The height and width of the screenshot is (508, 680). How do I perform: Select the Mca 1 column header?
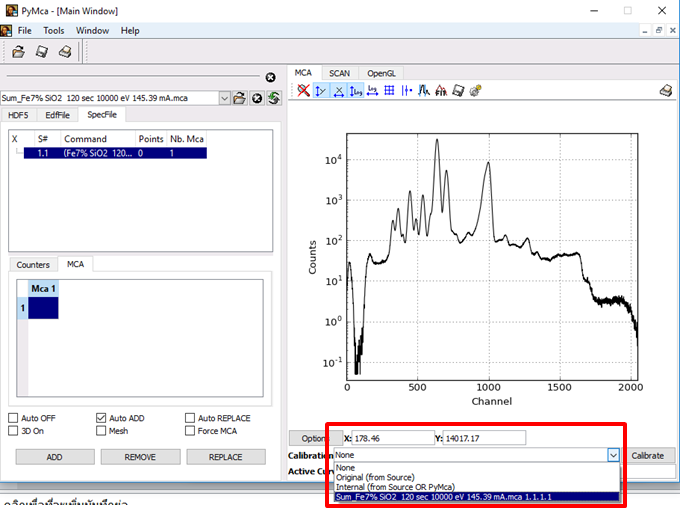point(43,288)
